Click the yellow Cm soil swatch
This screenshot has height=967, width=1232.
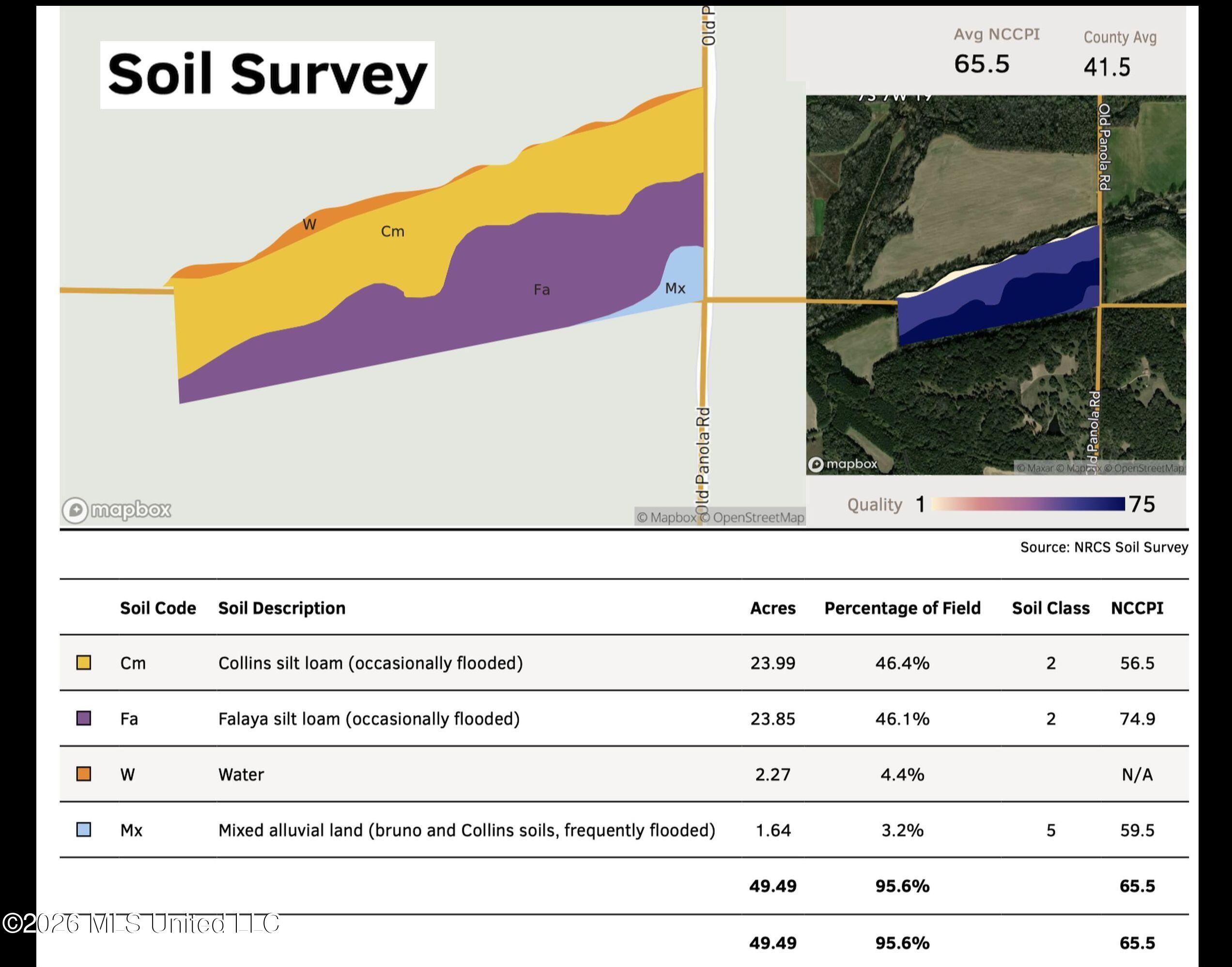pyautogui.click(x=84, y=662)
